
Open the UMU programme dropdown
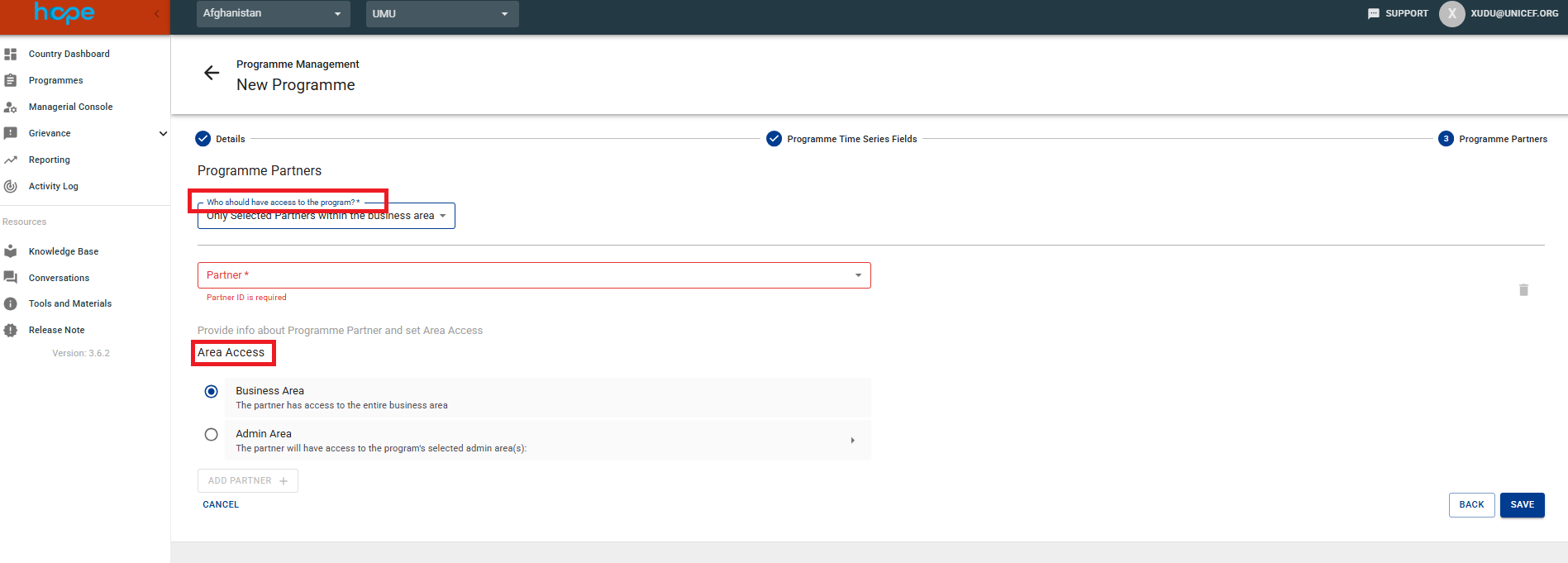point(441,14)
